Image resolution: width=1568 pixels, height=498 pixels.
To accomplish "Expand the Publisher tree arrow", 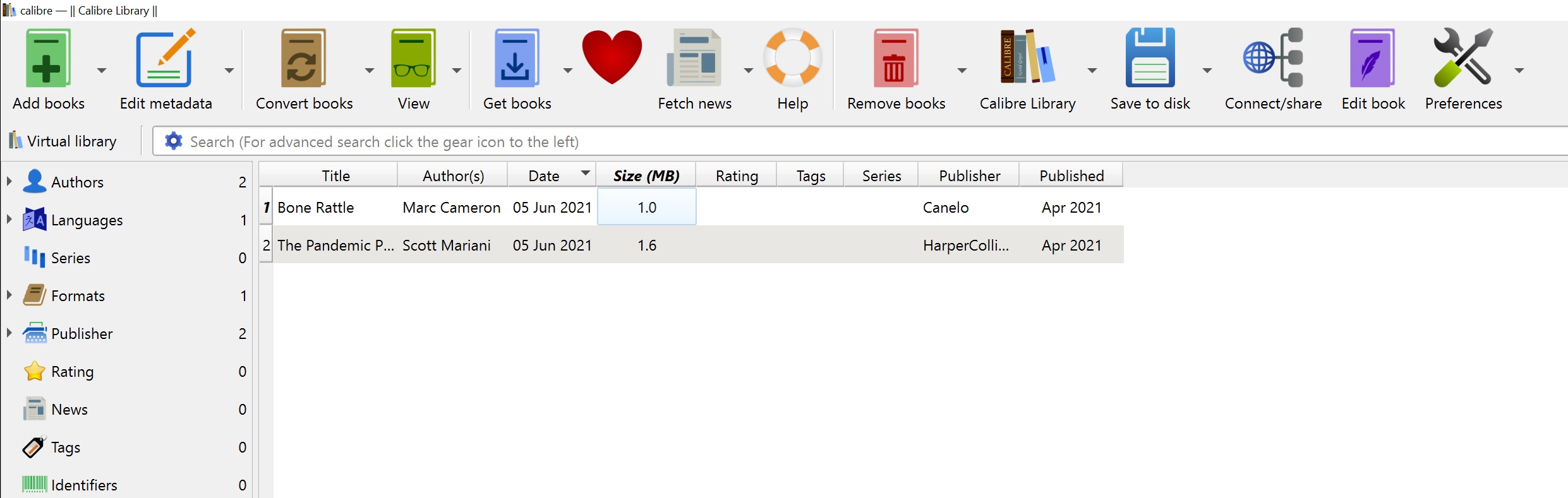I will click(x=9, y=333).
